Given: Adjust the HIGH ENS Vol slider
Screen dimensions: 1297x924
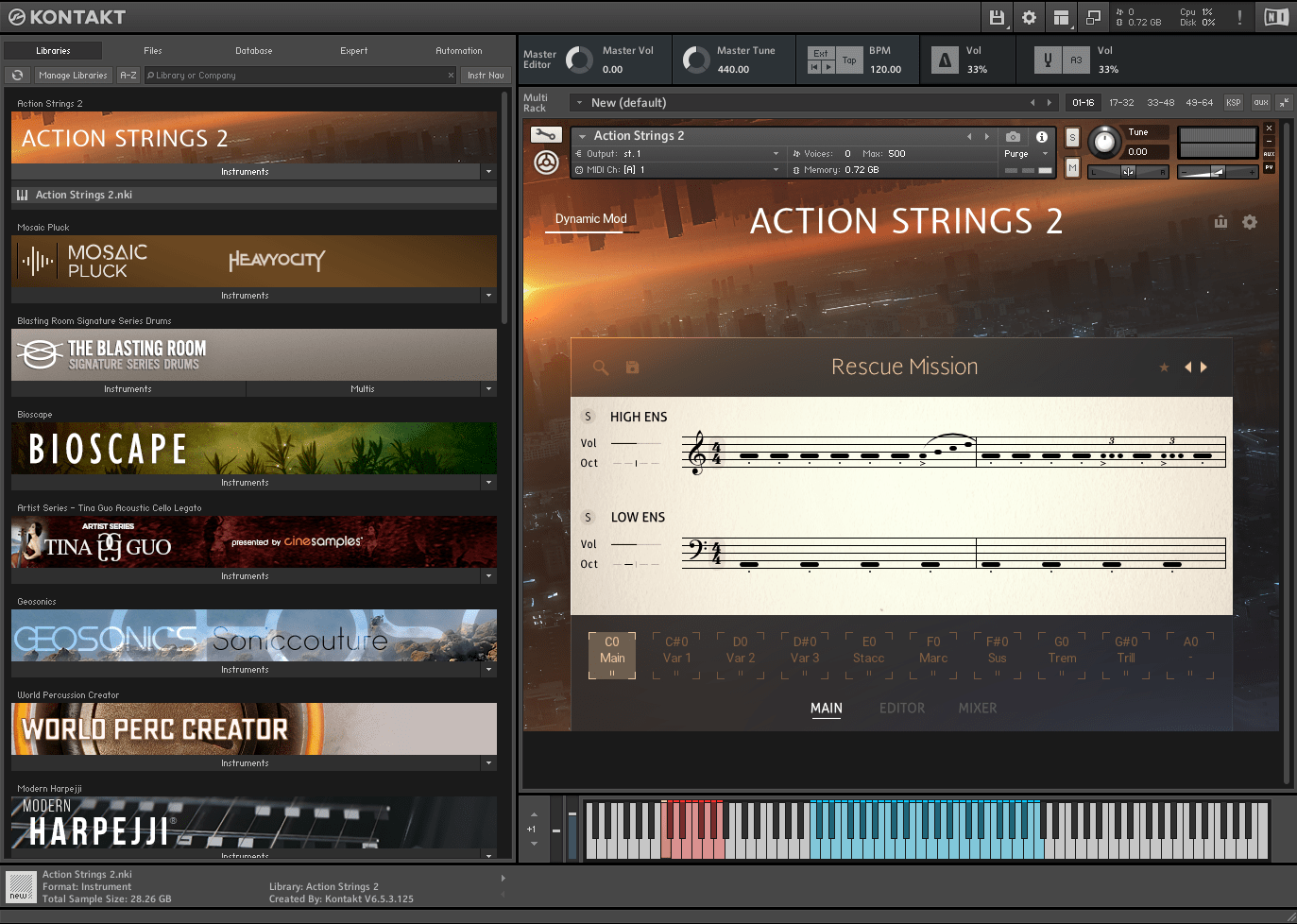Looking at the screenshot, I should coord(637,443).
